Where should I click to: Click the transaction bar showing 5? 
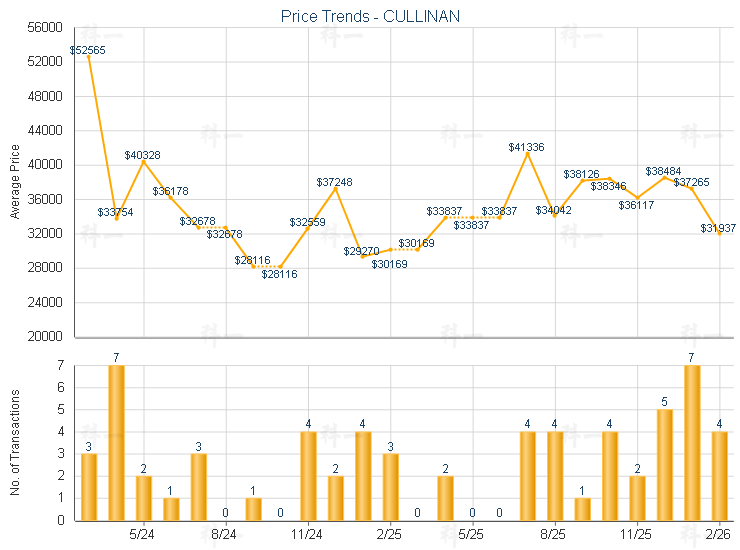[665, 465]
